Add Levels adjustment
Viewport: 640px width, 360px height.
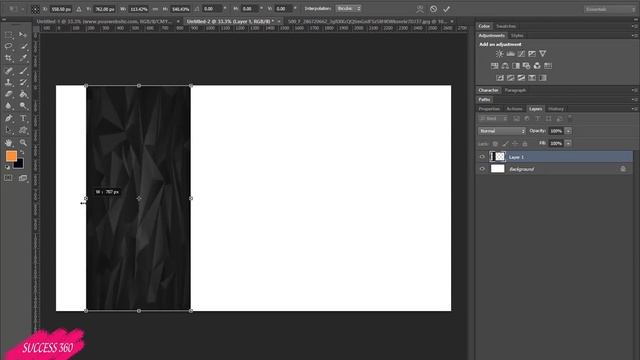(x=511, y=54)
